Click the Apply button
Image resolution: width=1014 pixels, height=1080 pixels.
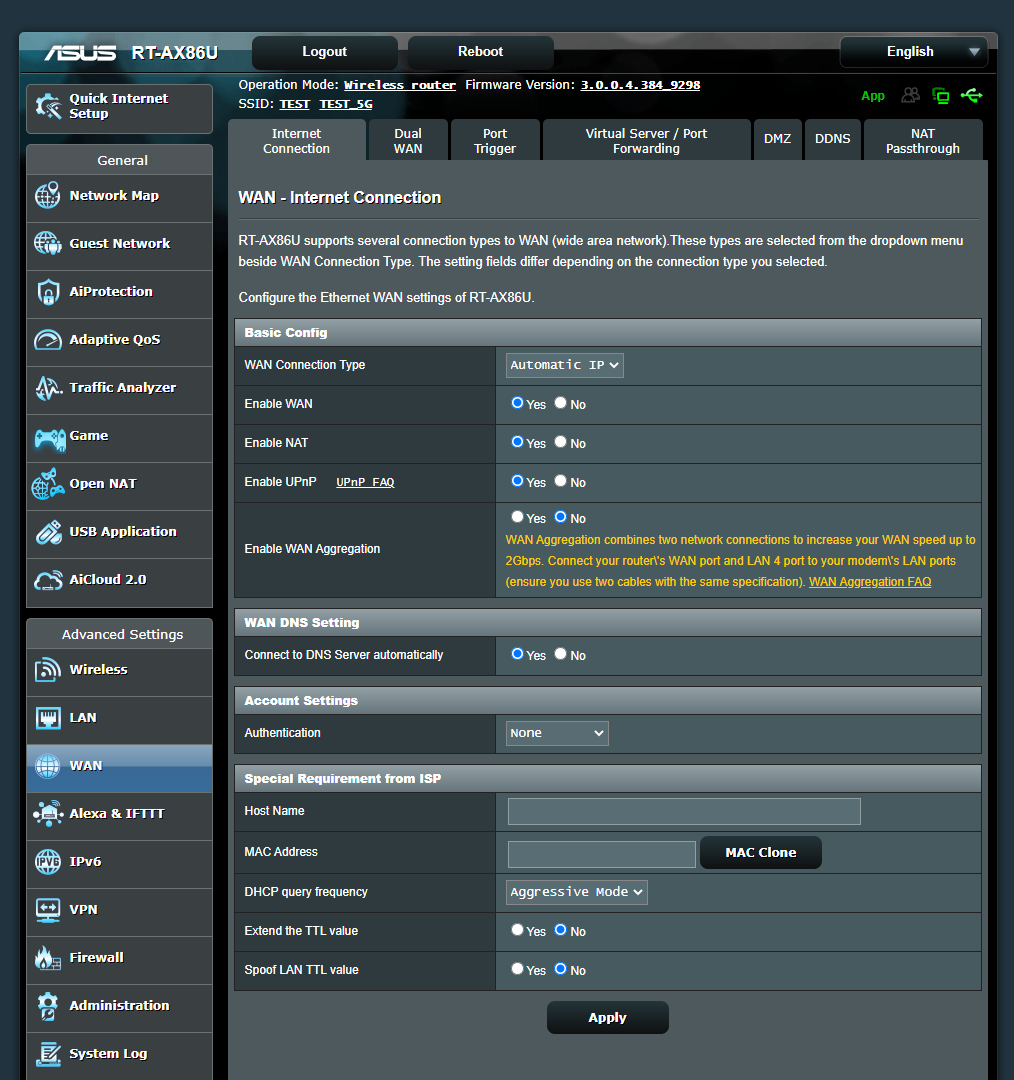pos(608,1018)
